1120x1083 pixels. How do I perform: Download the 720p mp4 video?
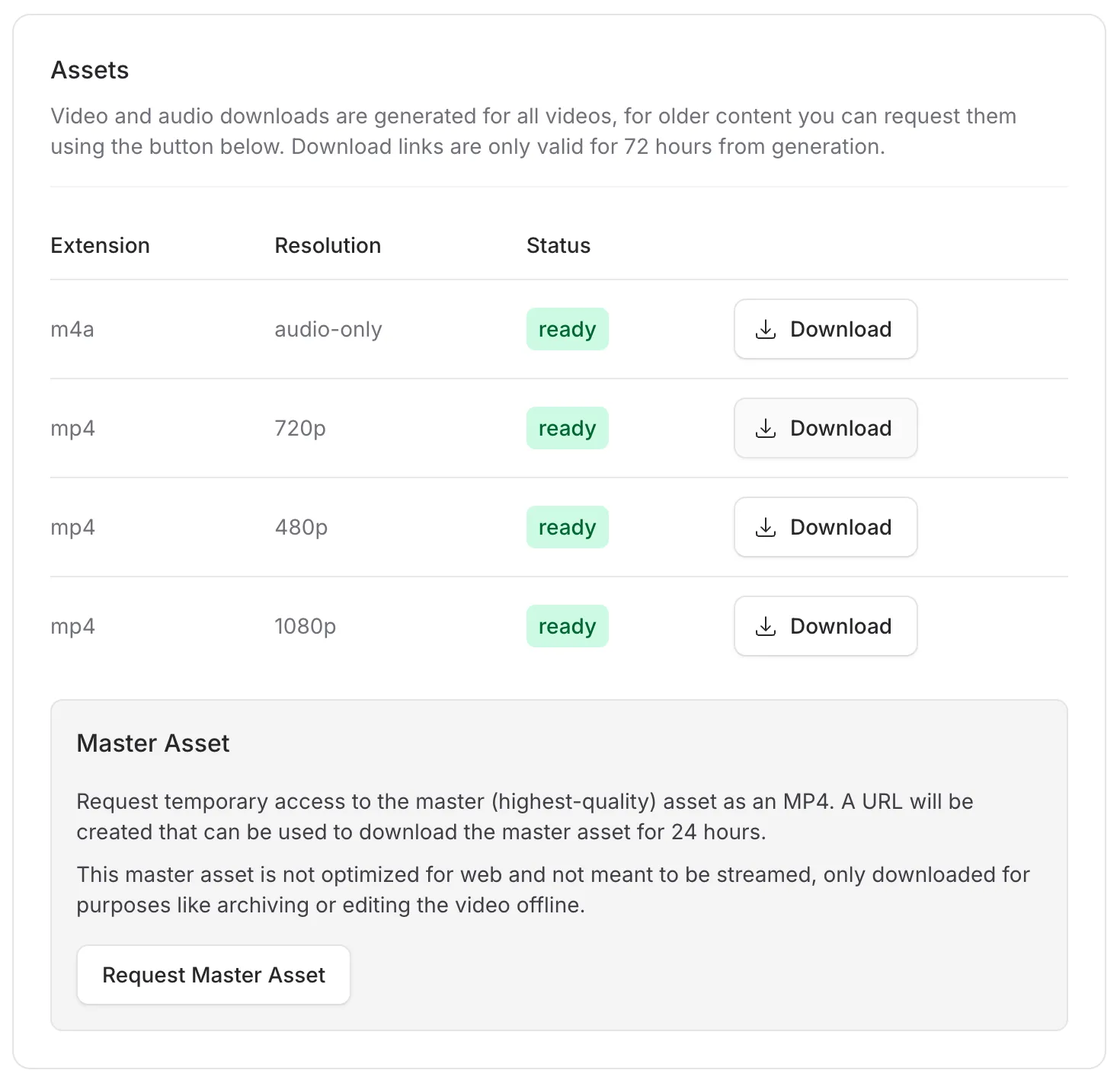click(x=825, y=428)
